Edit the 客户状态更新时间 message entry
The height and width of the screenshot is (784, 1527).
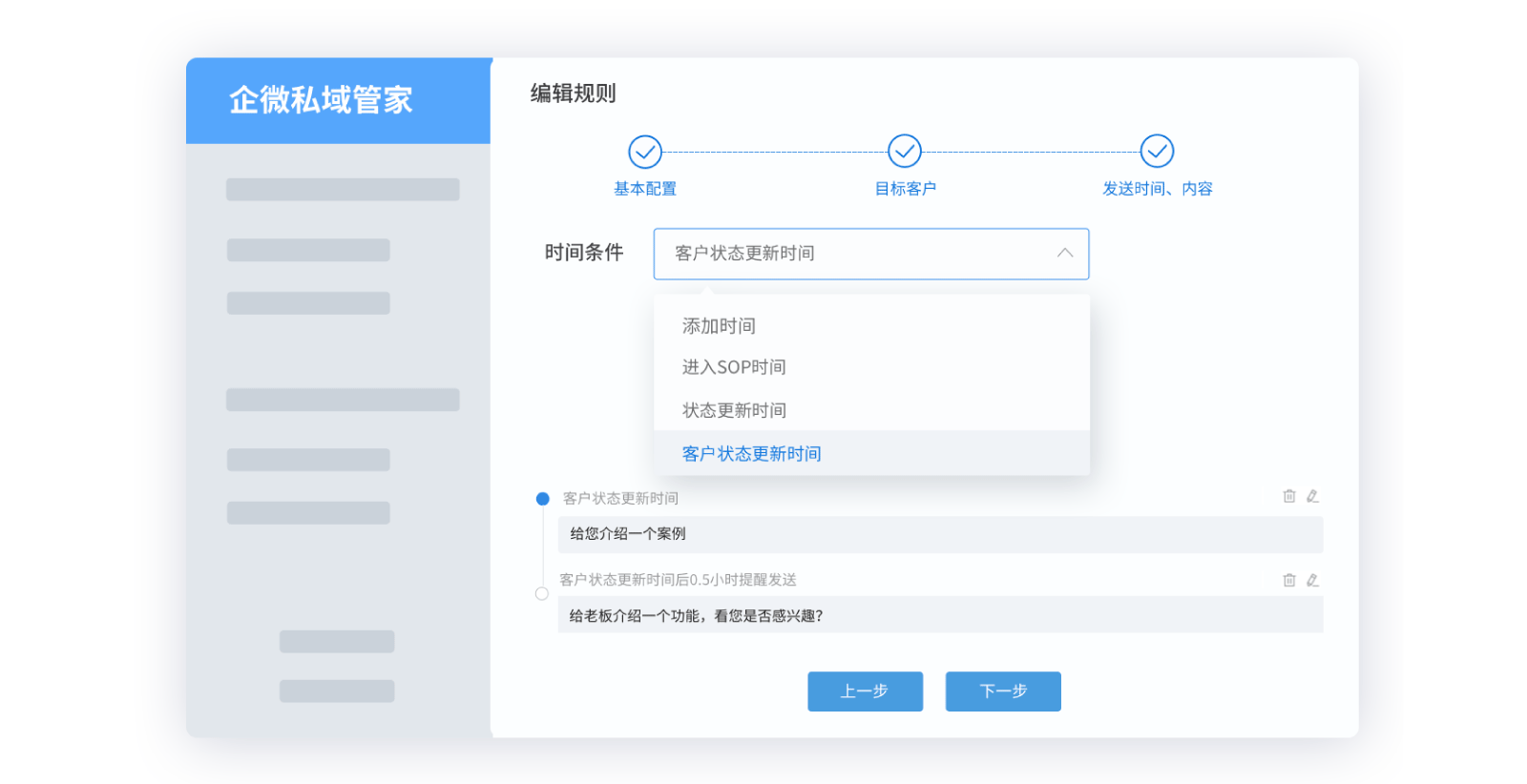tap(1312, 496)
